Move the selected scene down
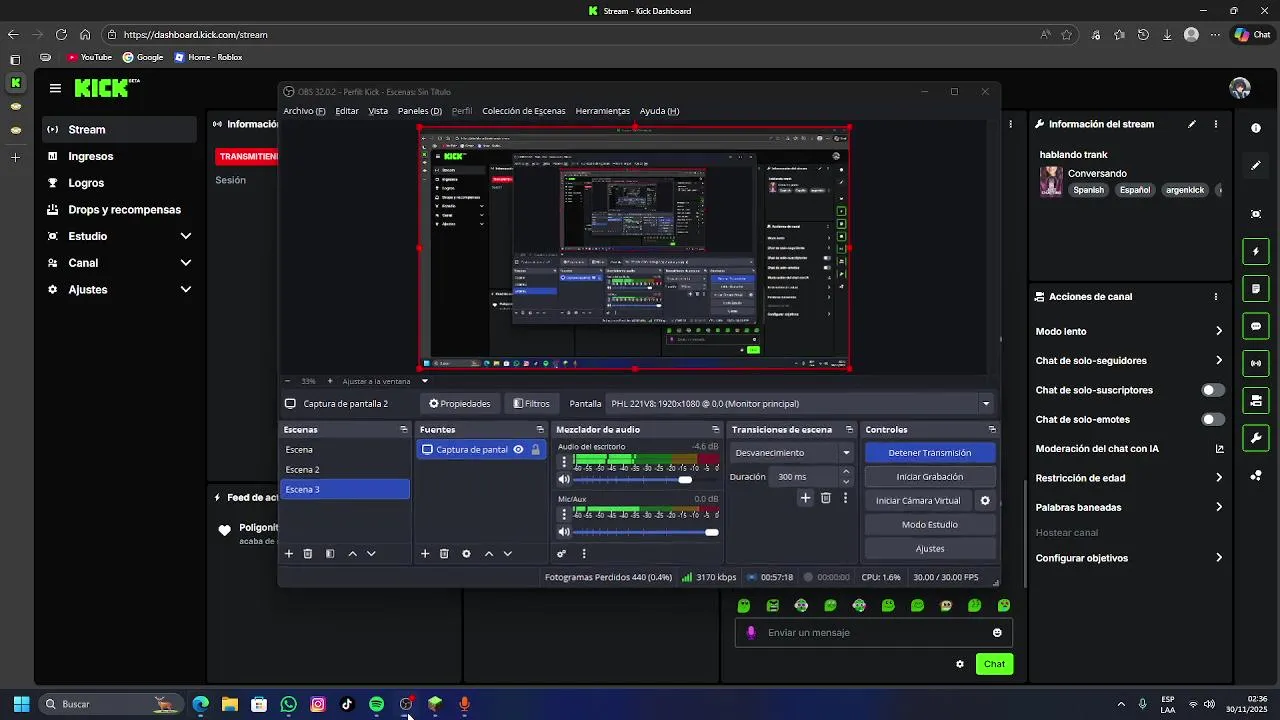Screen dimensions: 1280x720 pos(371,554)
